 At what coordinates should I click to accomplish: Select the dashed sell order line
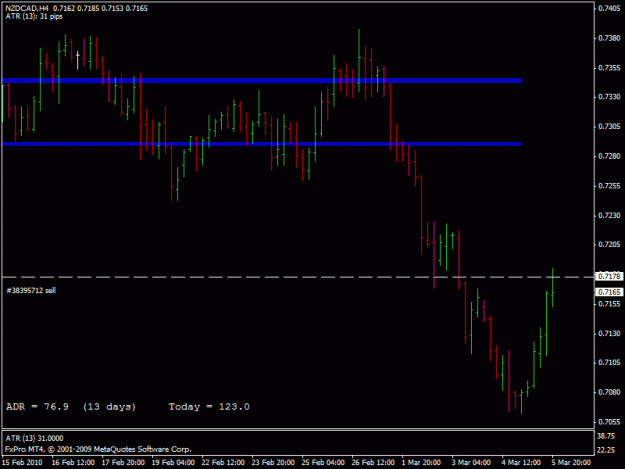click(x=298, y=277)
